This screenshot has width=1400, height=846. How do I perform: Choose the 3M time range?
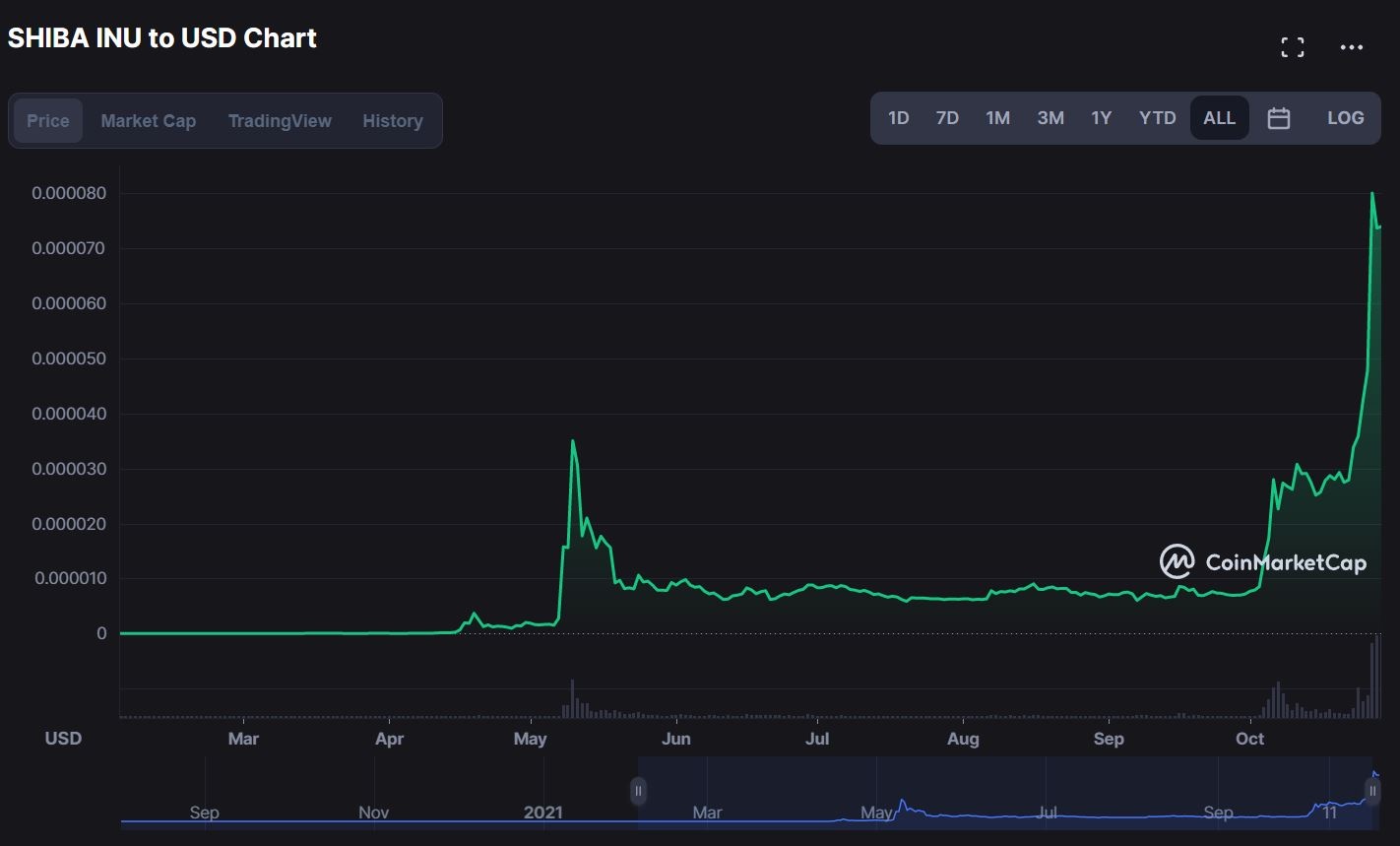pos(1050,118)
